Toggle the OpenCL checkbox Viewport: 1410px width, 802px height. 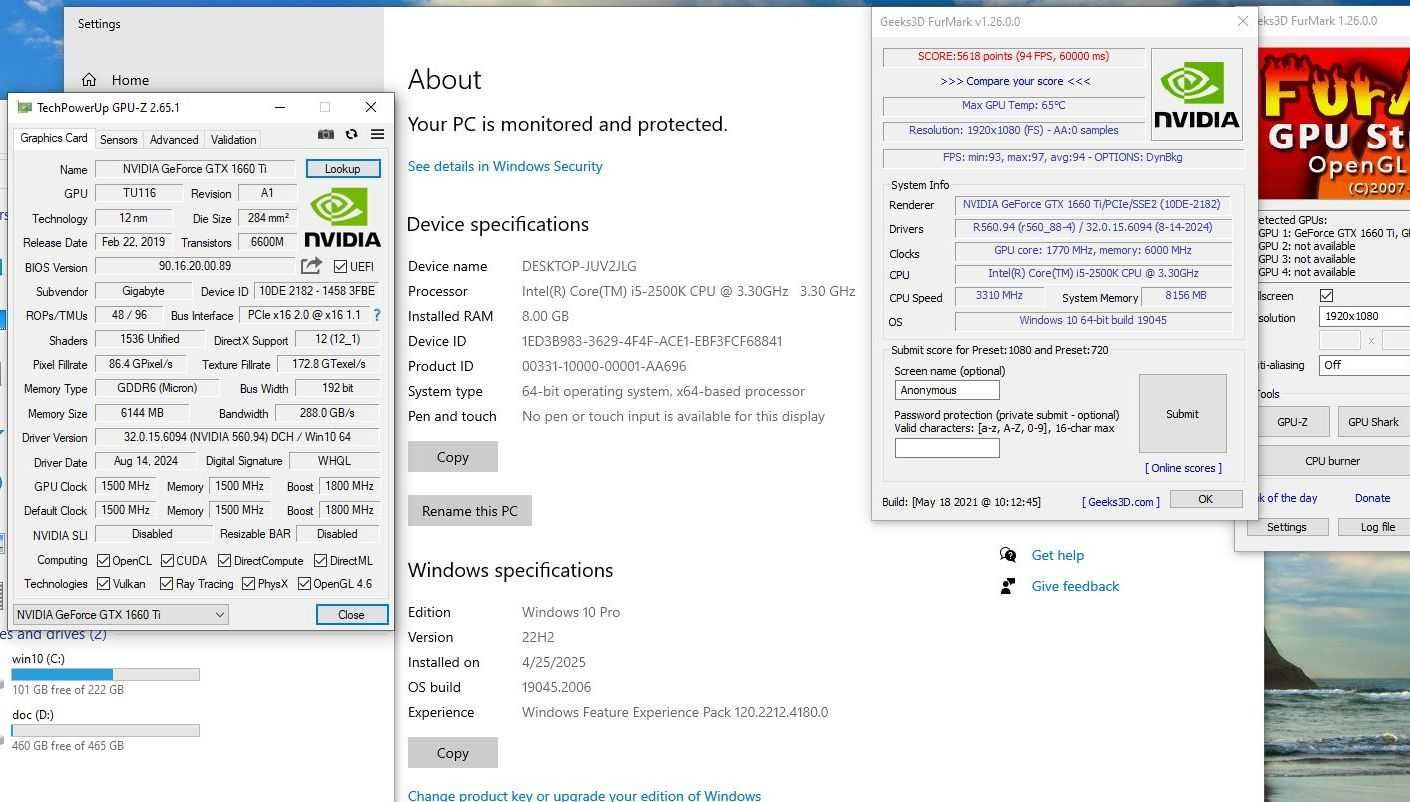[x=103, y=561]
